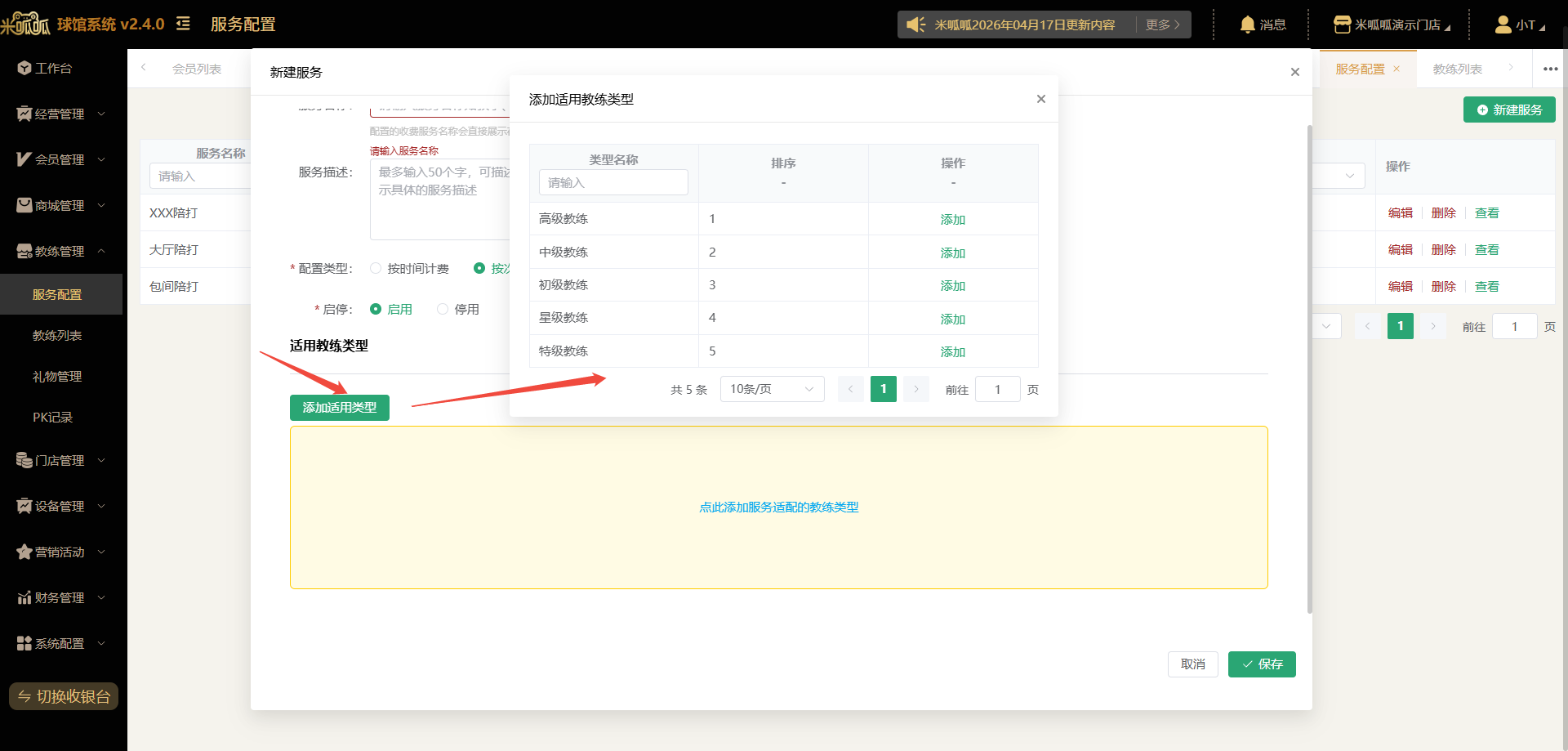Click the 服务描述 text area
1568x751 pixels.
click(440, 199)
